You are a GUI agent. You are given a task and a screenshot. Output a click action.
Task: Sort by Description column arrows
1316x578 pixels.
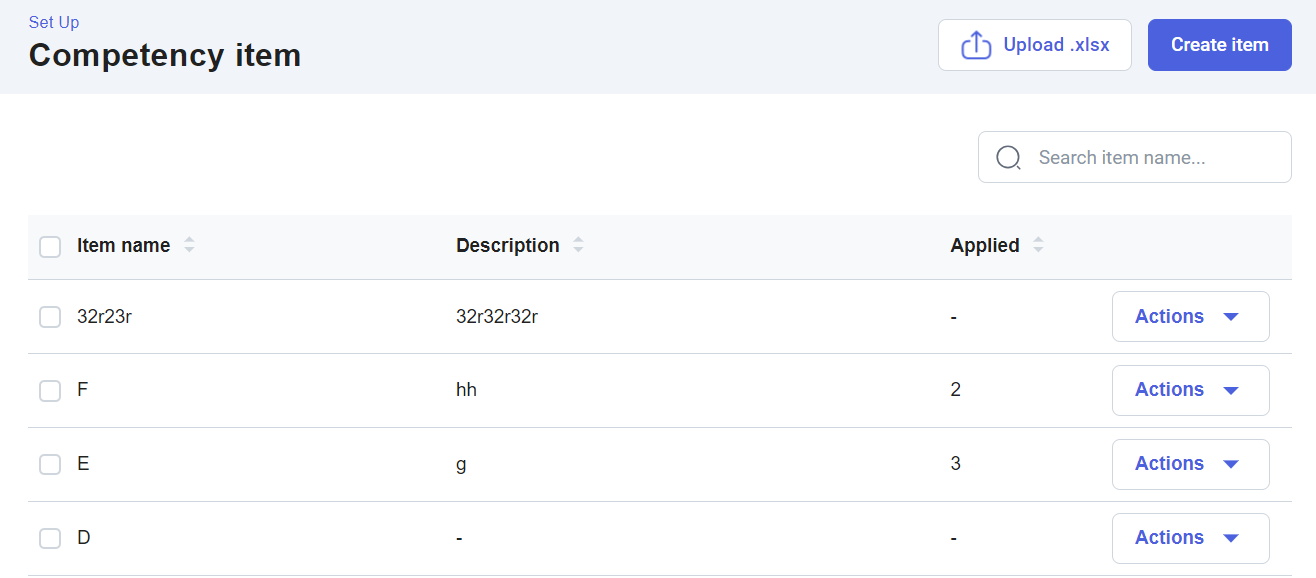pyautogui.click(x=578, y=245)
